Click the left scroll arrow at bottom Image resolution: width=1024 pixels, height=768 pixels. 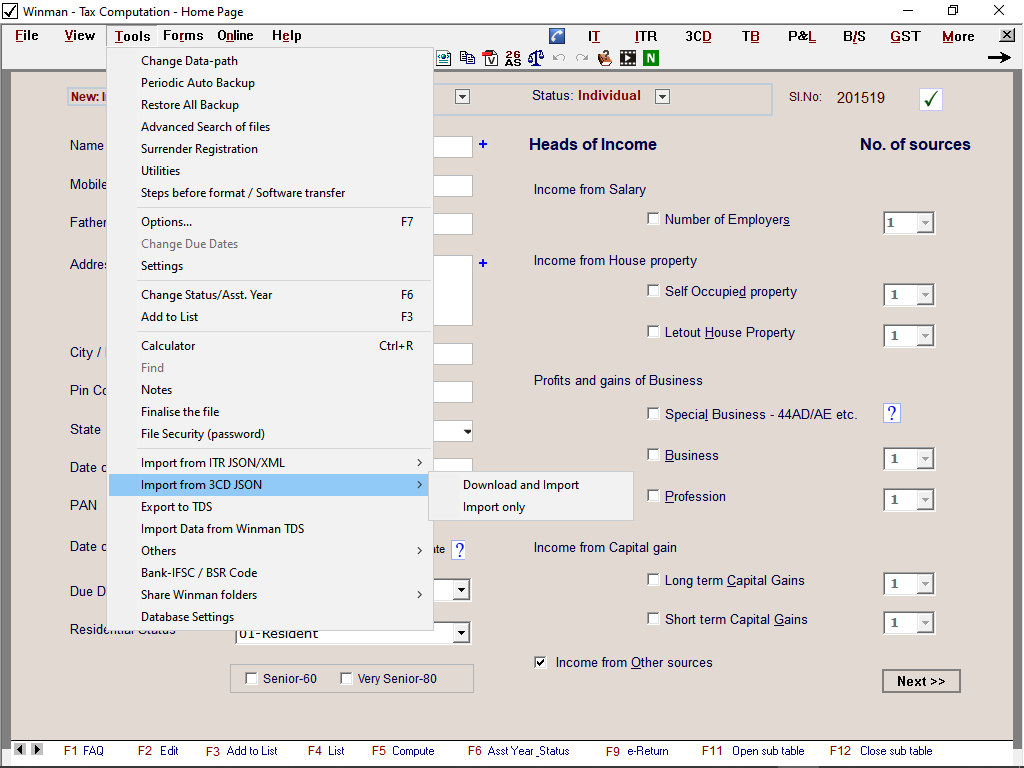[x=19, y=749]
